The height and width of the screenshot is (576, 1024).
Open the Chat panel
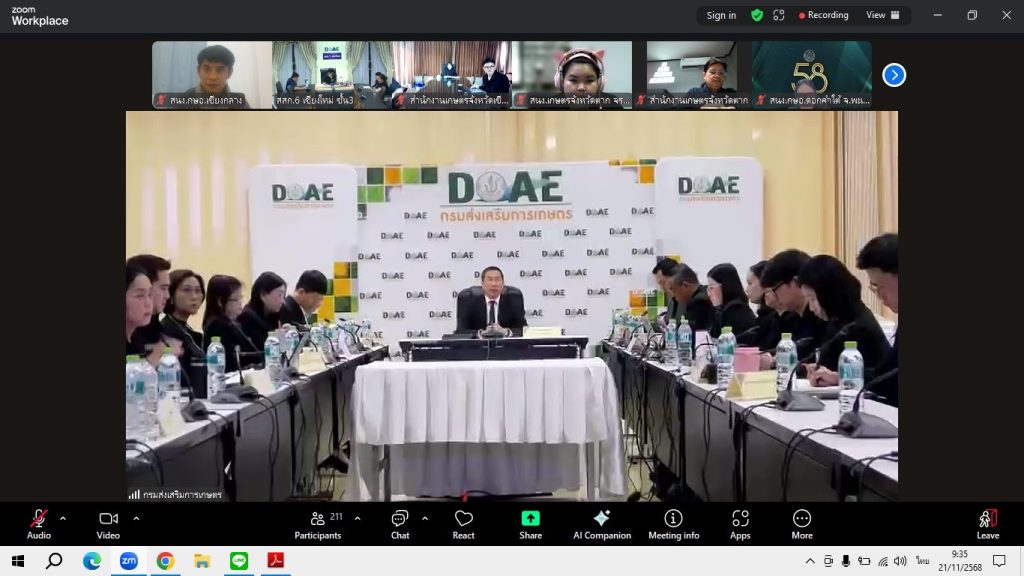point(400,524)
